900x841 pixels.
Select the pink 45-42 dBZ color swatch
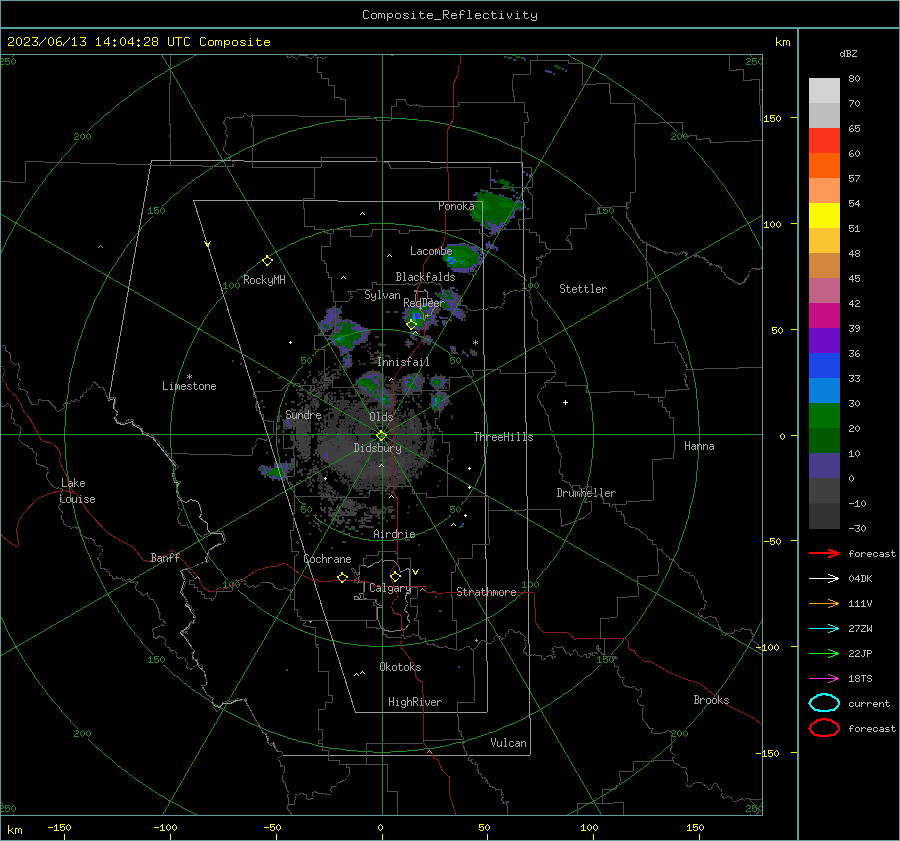[x=824, y=291]
